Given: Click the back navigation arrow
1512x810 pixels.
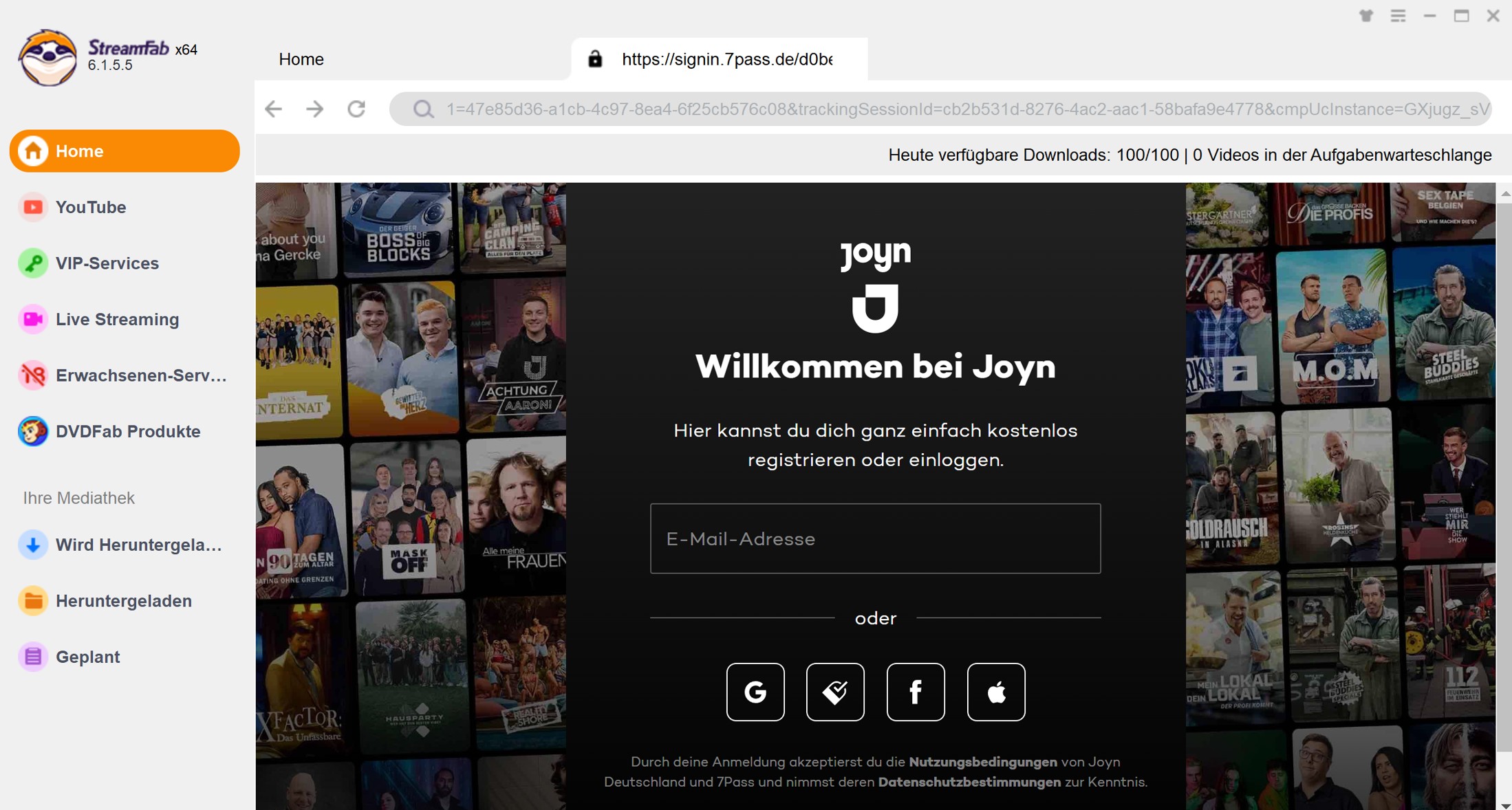Looking at the screenshot, I should tap(275, 108).
